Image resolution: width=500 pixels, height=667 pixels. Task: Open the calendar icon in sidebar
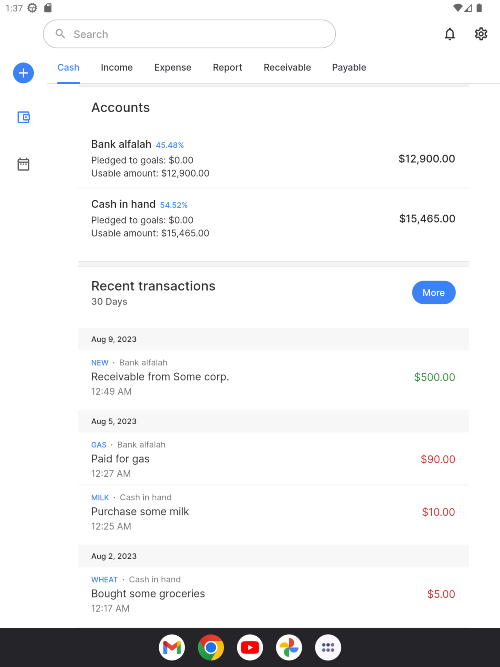point(23,164)
